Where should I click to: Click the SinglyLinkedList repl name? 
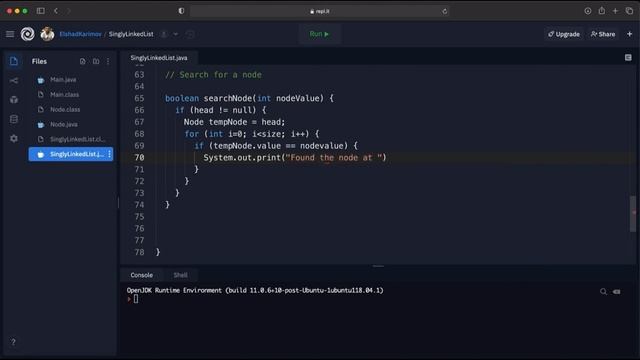pos(131,34)
